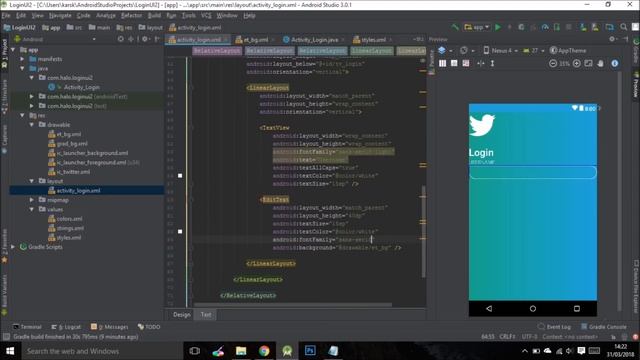
Task: Toggle the Captures side tool window
Action: click(4, 139)
